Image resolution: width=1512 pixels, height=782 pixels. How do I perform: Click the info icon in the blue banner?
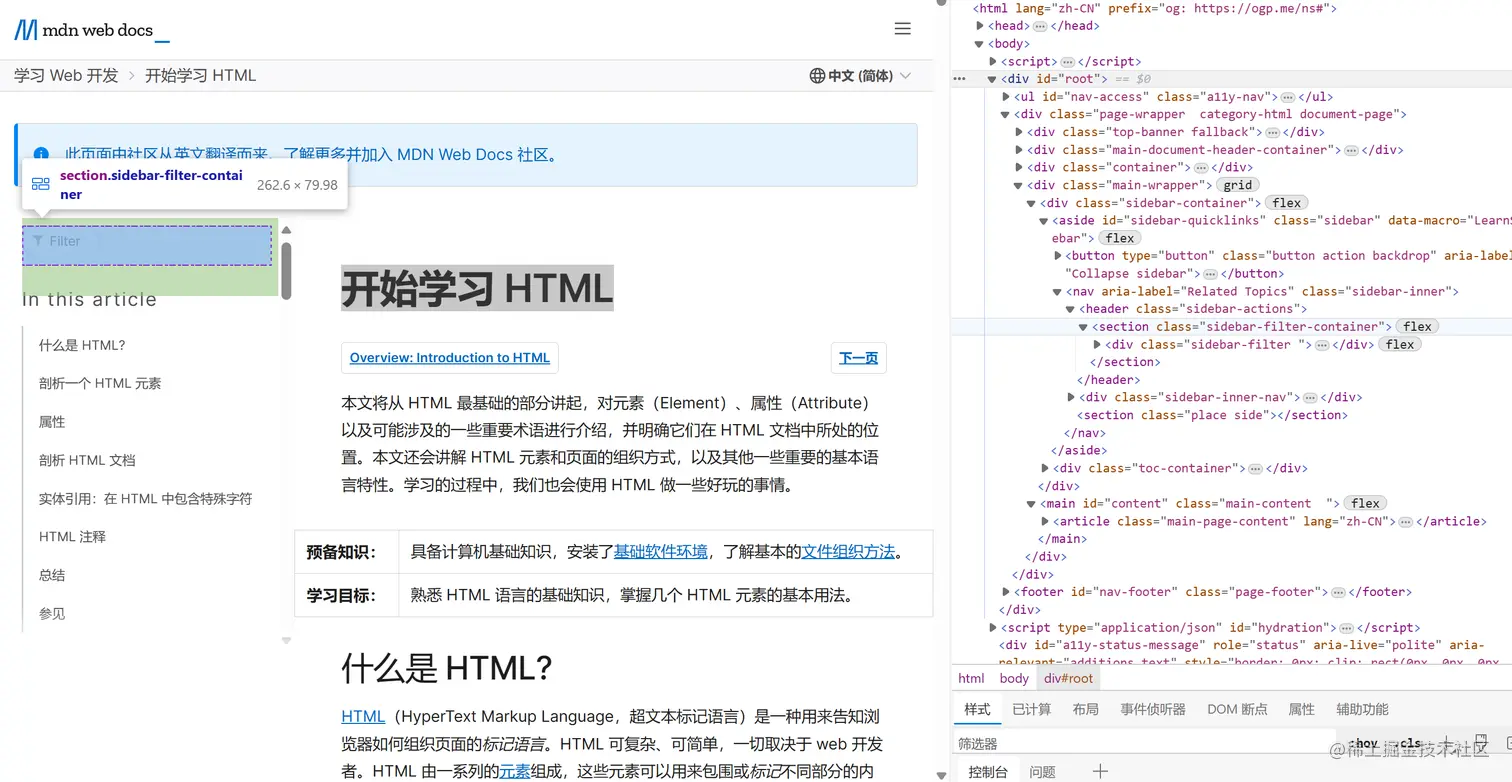pyautogui.click(x=41, y=155)
